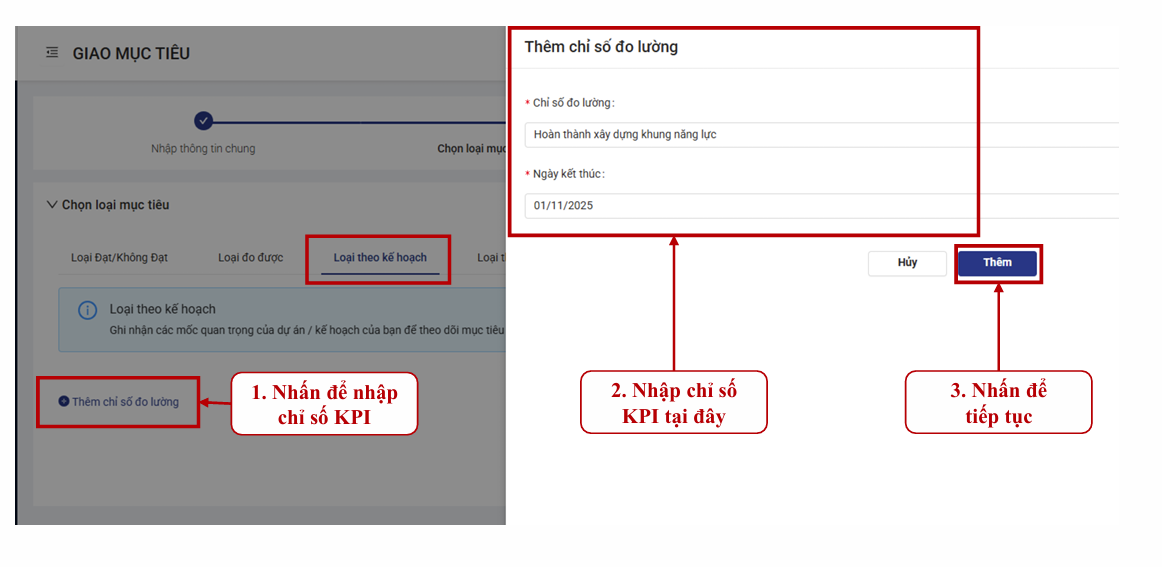Open the Loại theo kế hoạch tab
1162x567 pixels.
pos(380,258)
